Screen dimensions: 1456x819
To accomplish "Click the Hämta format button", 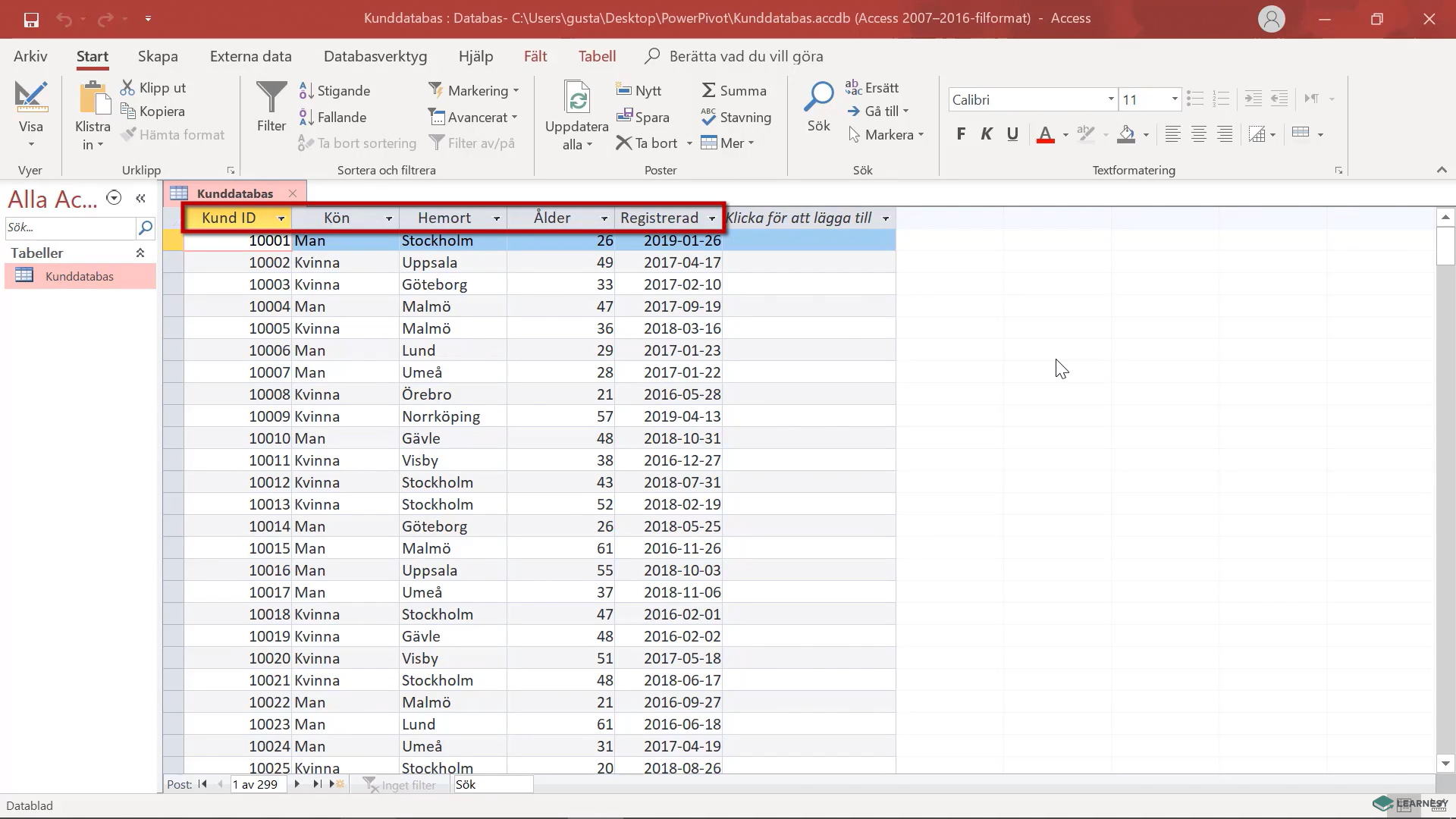I will [173, 134].
